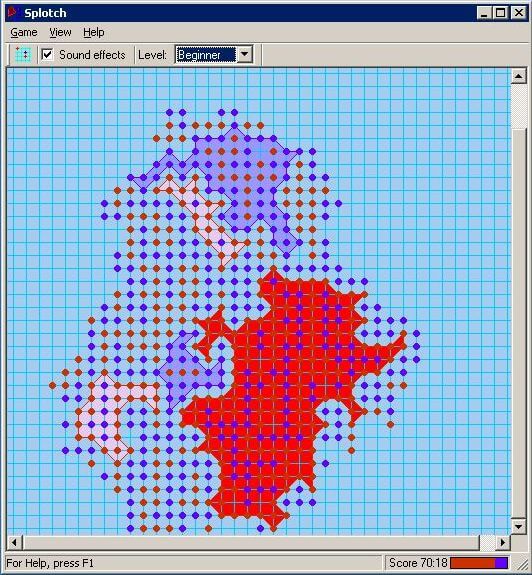The image size is (532, 575).
Task: Click the Splotch app icon in the title bar
Action: (13, 13)
